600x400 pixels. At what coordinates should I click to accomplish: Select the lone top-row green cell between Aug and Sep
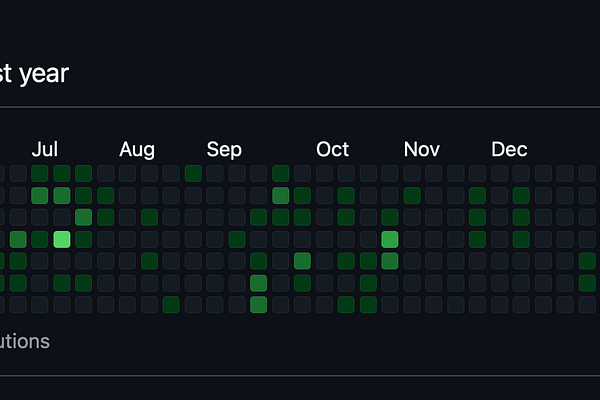tap(193, 173)
